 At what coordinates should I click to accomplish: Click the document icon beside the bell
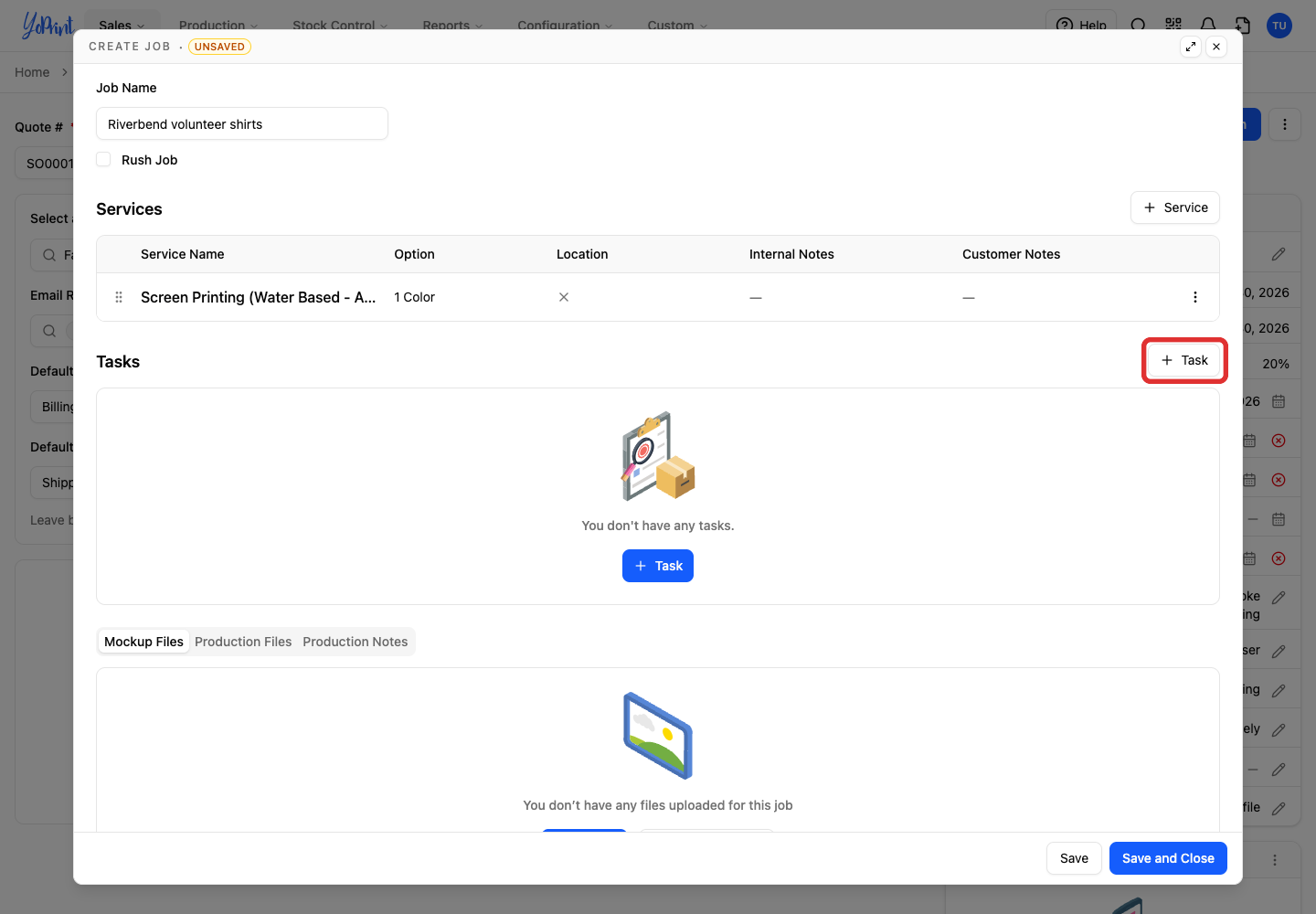pyautogui.click(x=1243, y=24)
